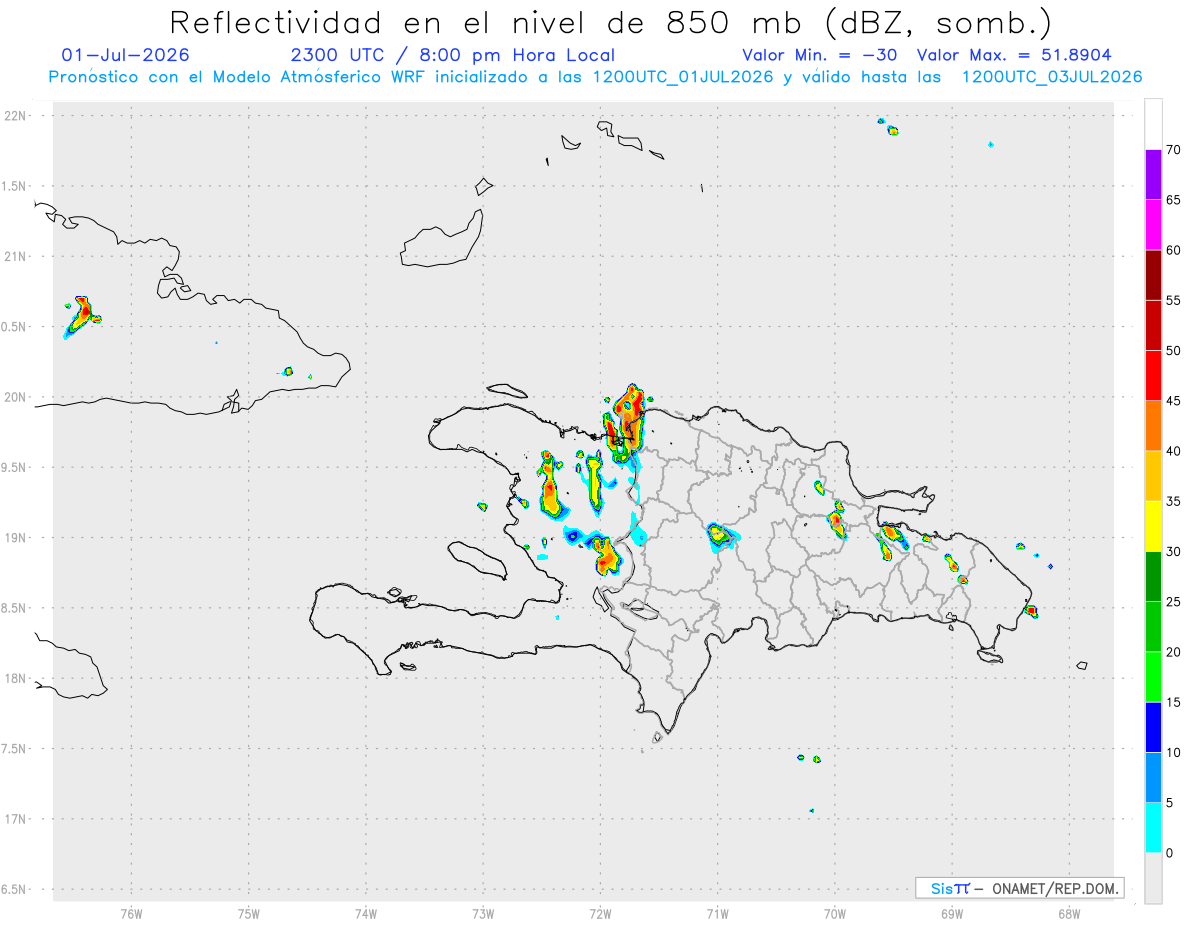Screen dimensions: 1200x927
Task: Click the color scale label '0'
Action: pyautogui.click(x=1170, y=853)
